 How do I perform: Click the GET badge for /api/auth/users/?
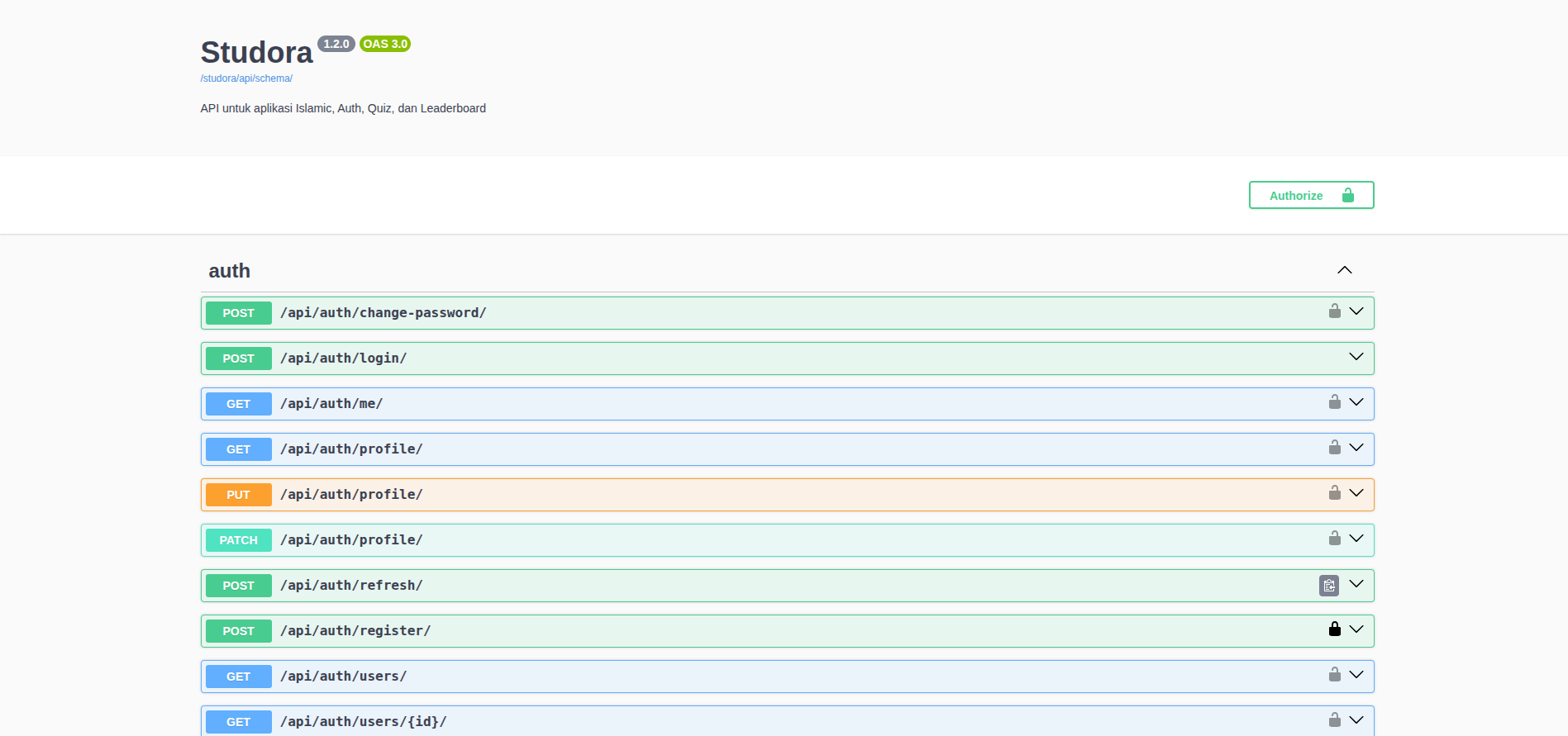(x=239, y=677)
